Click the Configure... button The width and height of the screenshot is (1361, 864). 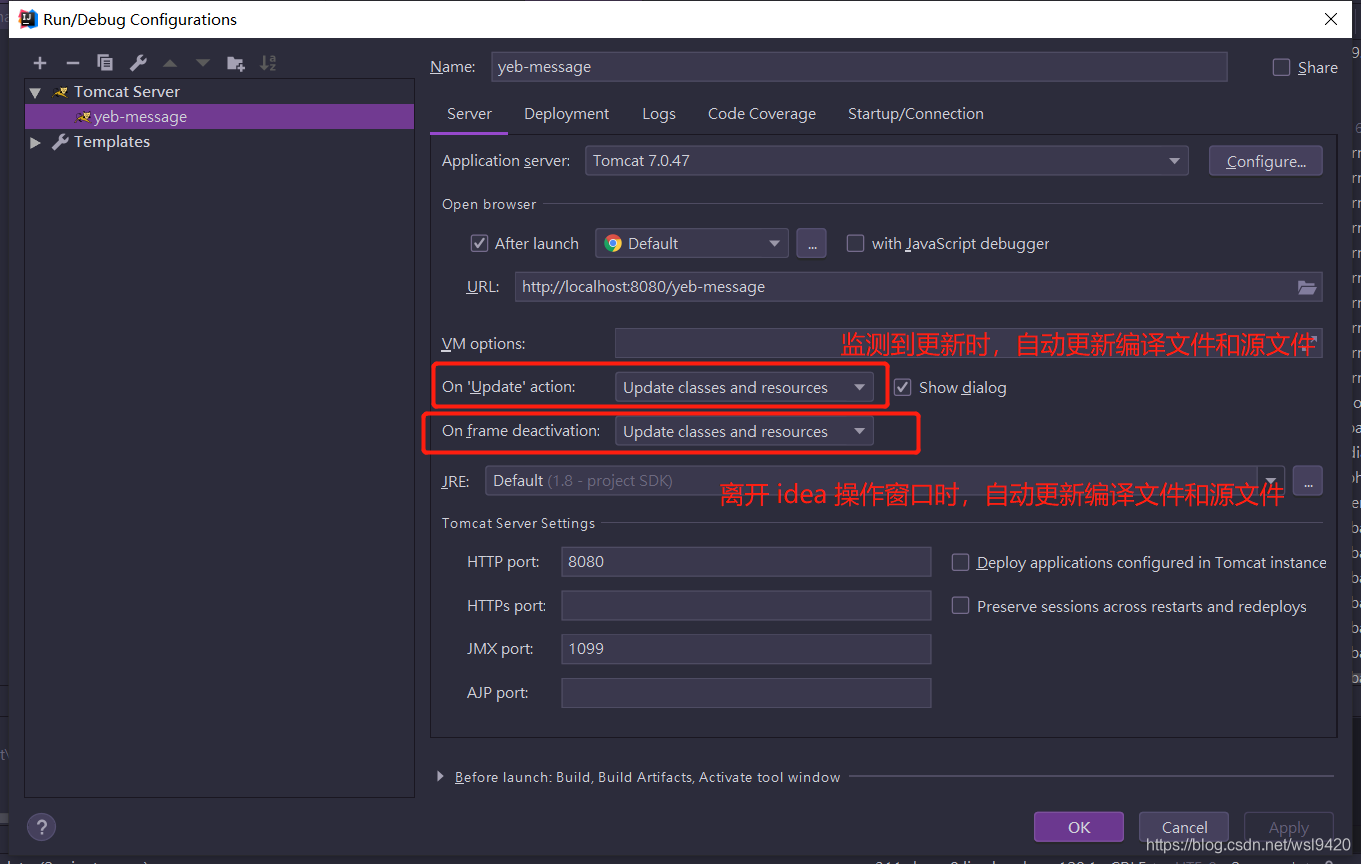click(x=1266, y=161)
